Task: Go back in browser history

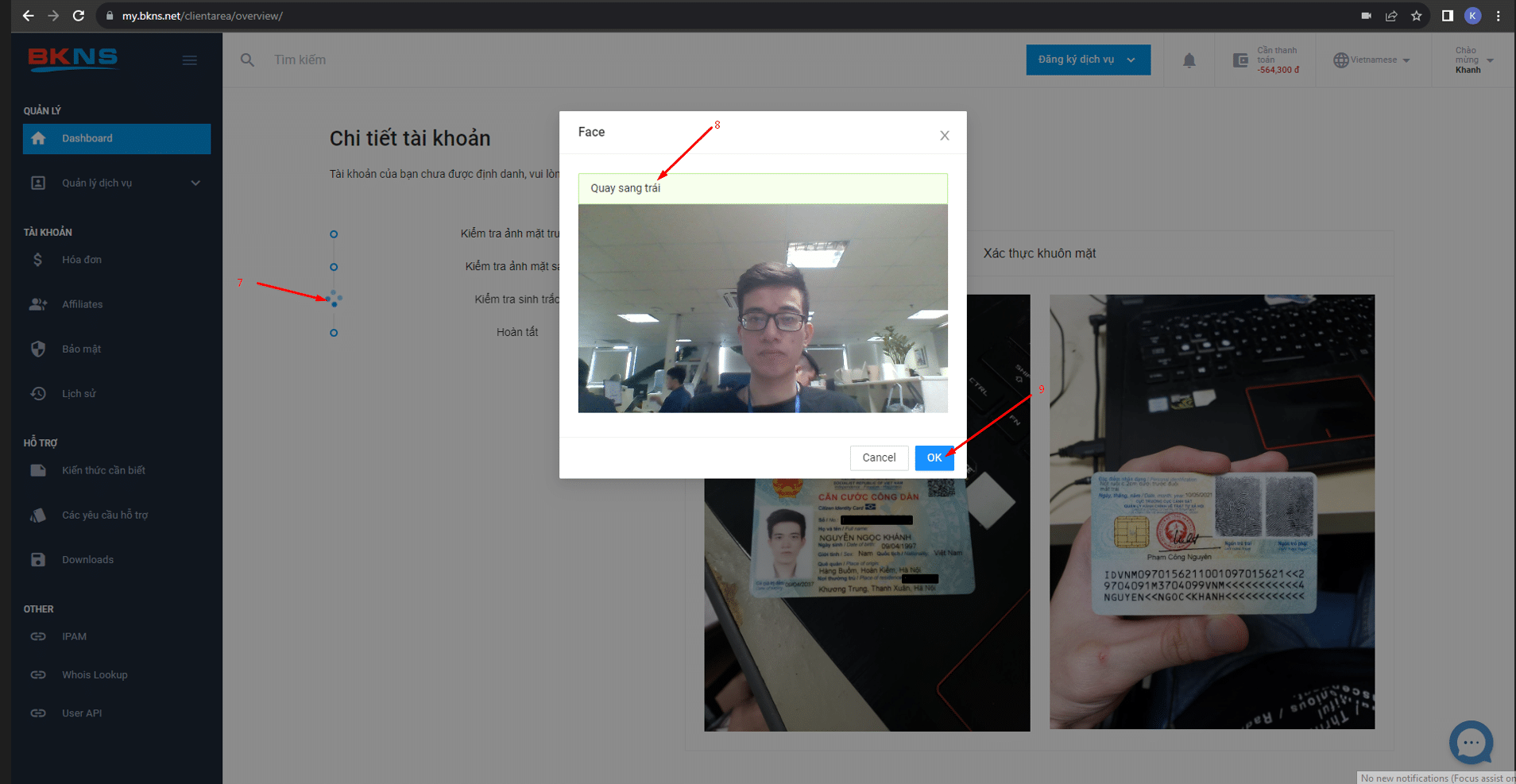Action: [x=28, y=15]
